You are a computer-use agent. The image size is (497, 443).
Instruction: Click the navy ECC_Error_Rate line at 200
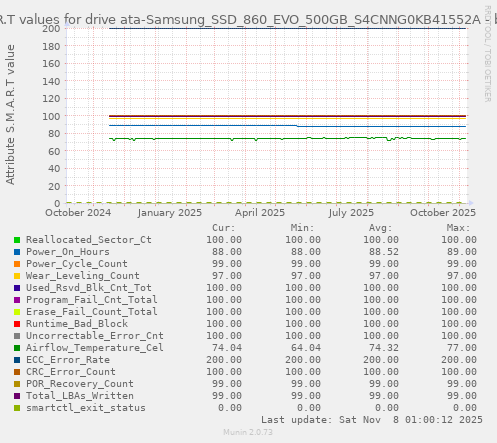coord(287,28)
